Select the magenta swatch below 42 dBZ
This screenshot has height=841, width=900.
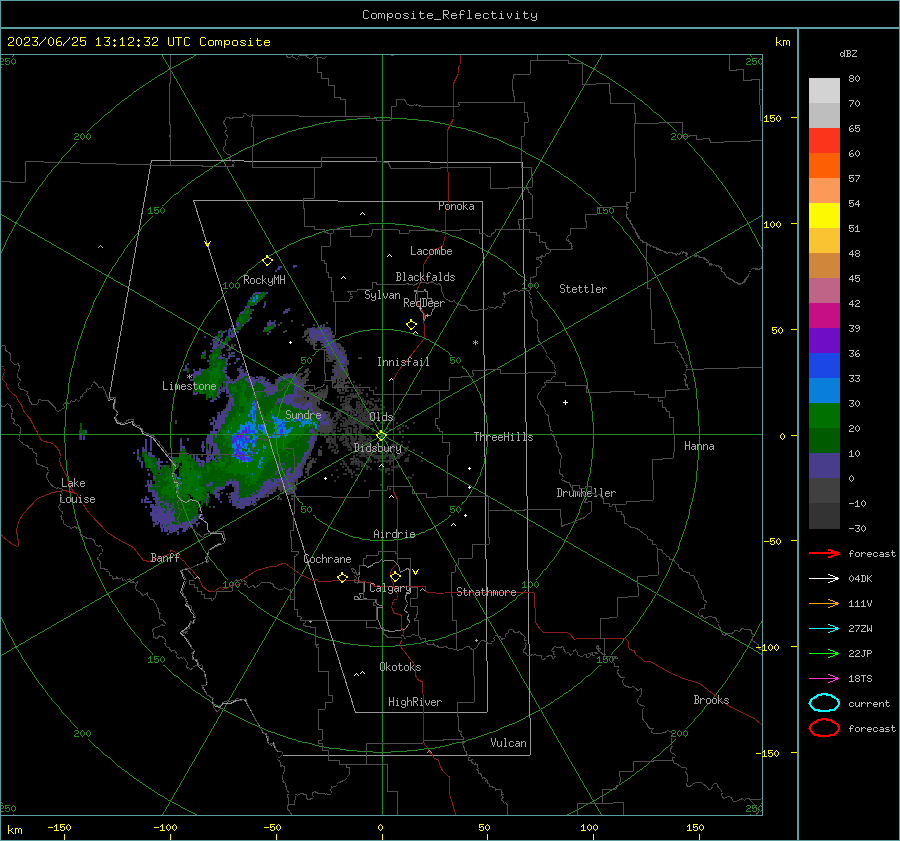[x=824, y=315]
